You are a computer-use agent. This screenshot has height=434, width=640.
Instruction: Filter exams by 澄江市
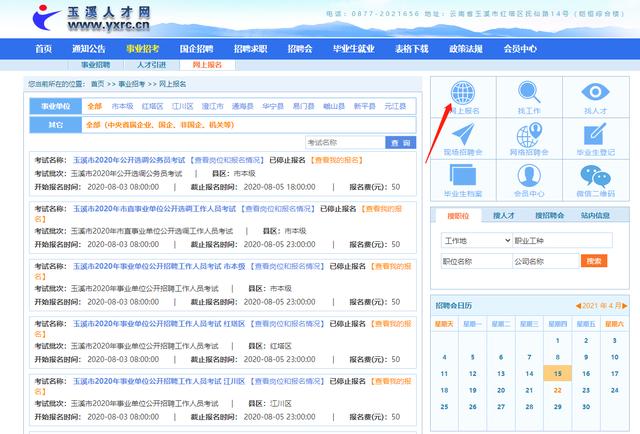tap(213, 106)
